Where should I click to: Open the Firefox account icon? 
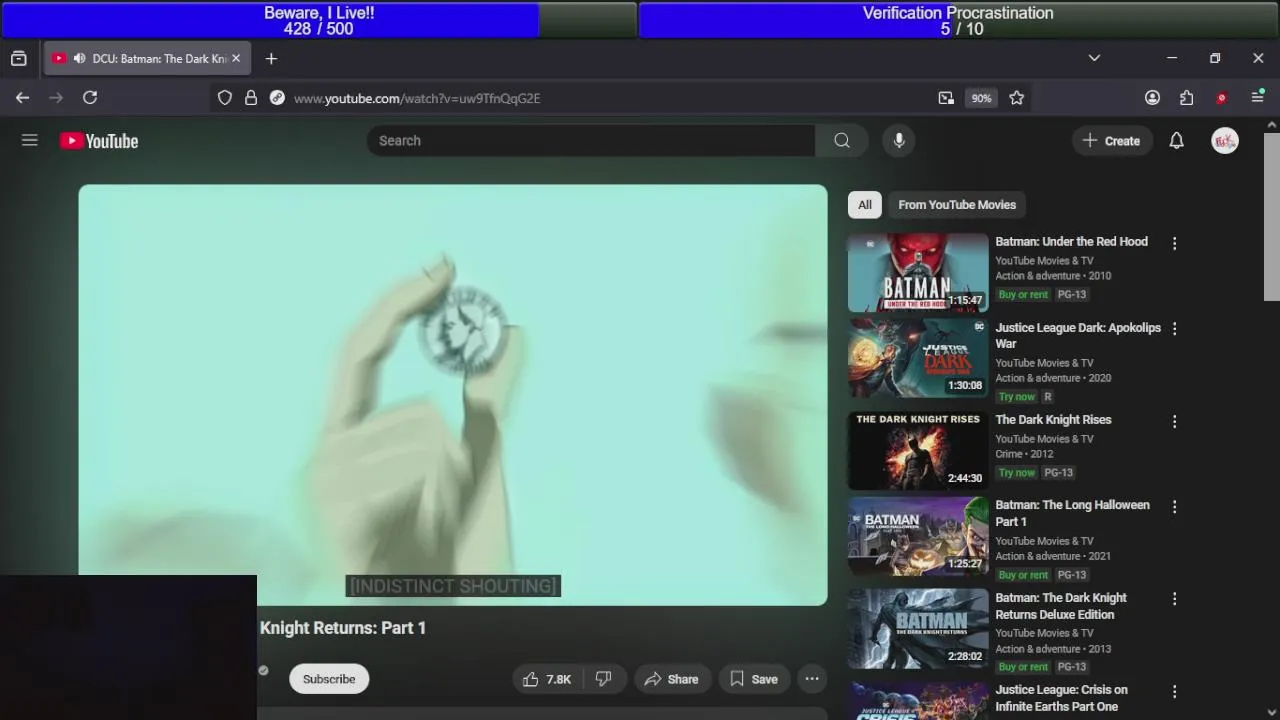[x=1152, y=98]
